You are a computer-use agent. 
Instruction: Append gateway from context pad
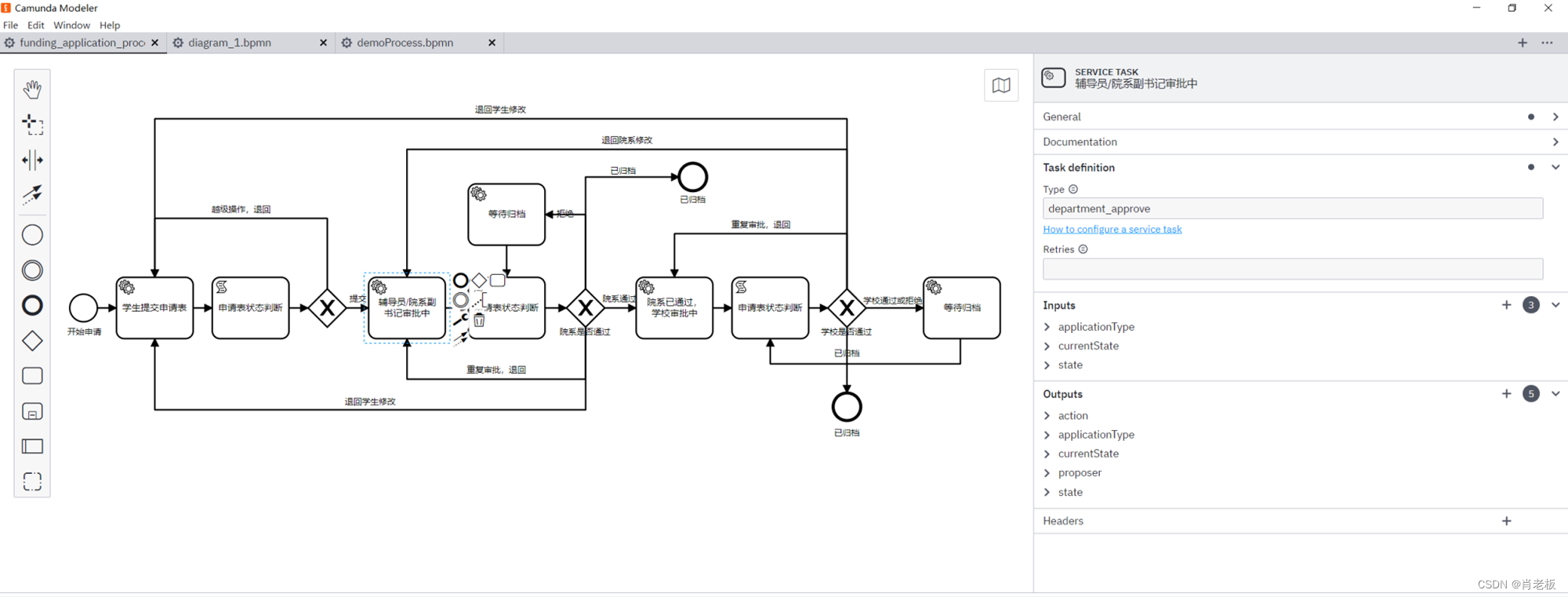coord(479,280)
